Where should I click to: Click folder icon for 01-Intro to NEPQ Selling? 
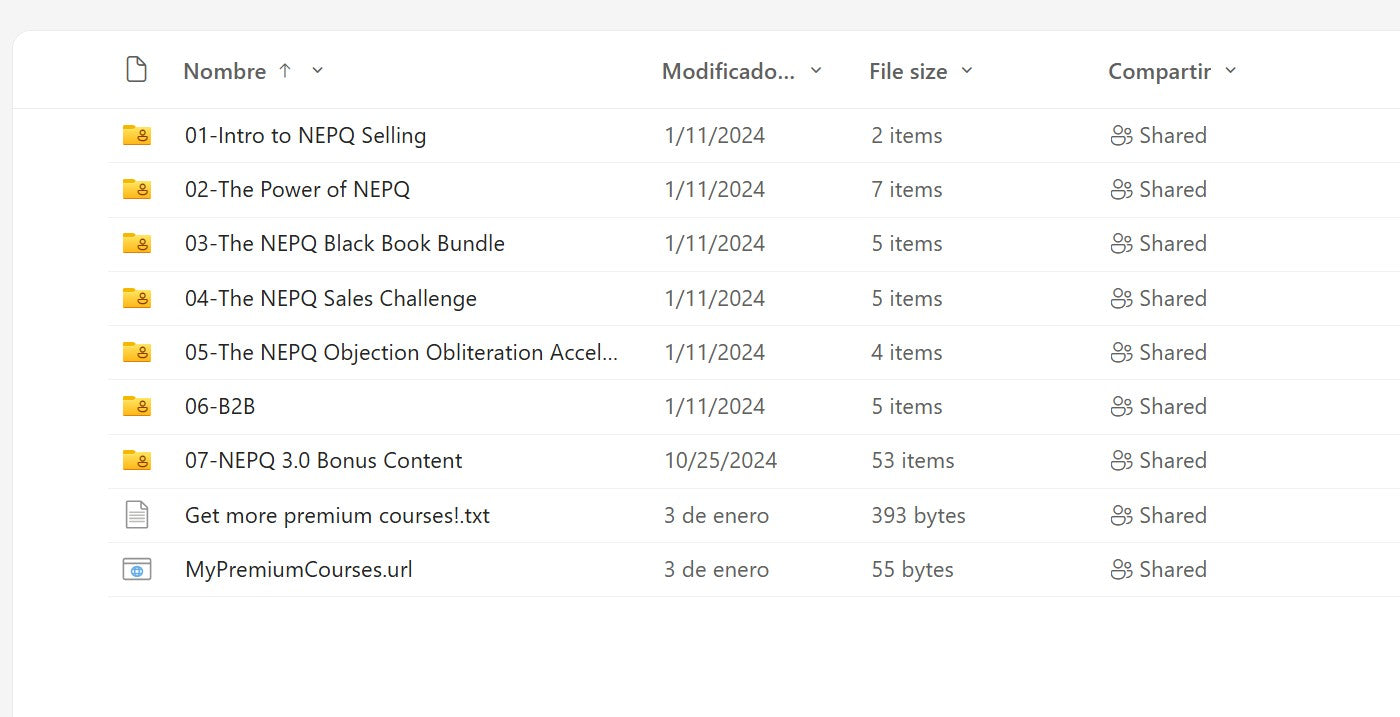coord(137,135)
